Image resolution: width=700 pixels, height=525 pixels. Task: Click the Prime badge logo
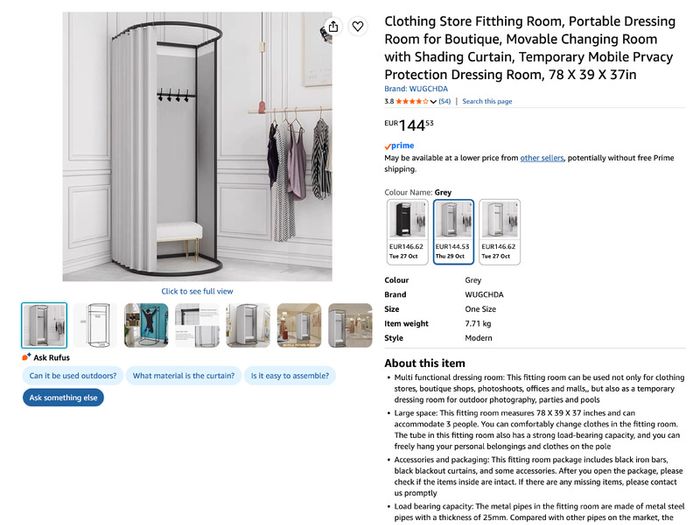coord(399,146)
